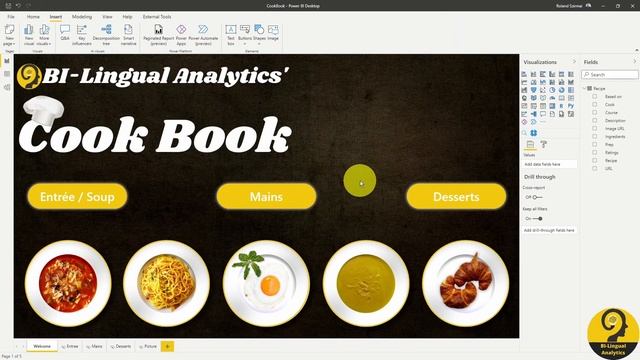The height and width of the screenshot is (360, 640).
Task: Insert the Key influencers visual
Action: coord(82,35)
